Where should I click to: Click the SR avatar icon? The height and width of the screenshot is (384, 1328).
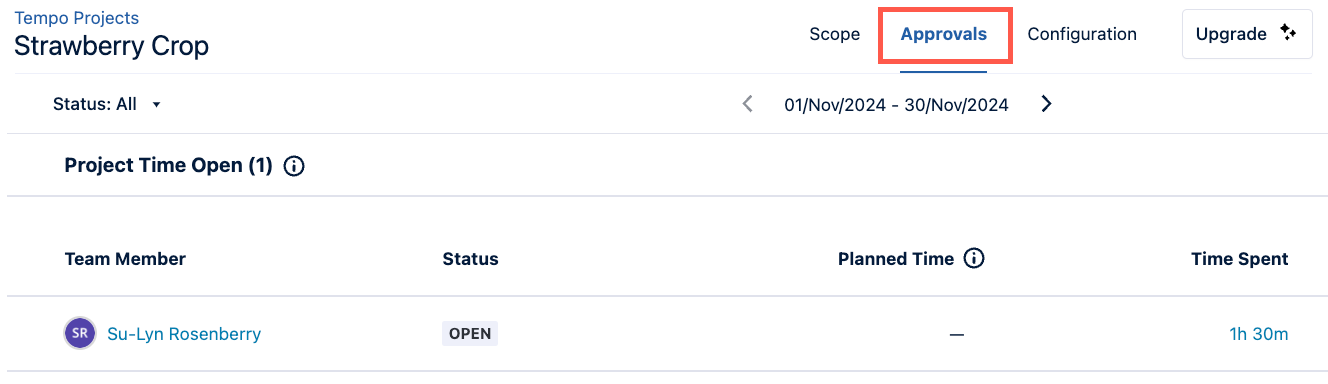(x=80, y=334)
